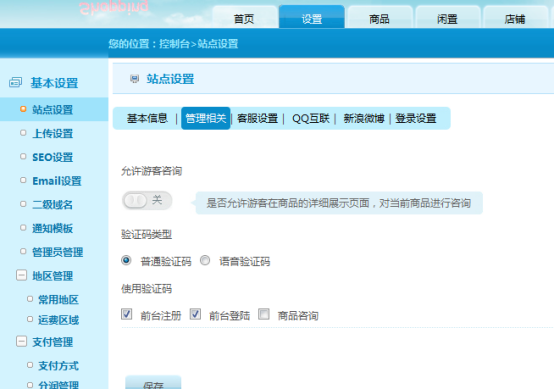Enable the 商品咨询 checkbox
This screenshot has width=554, height=389.
pos(264,314)
